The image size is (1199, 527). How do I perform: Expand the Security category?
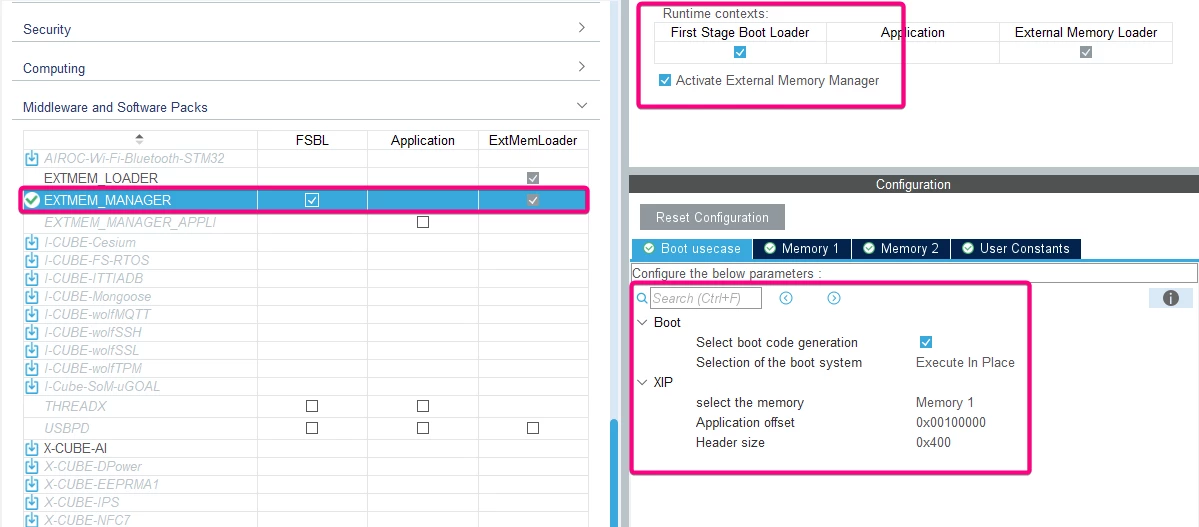pos(582,28)
